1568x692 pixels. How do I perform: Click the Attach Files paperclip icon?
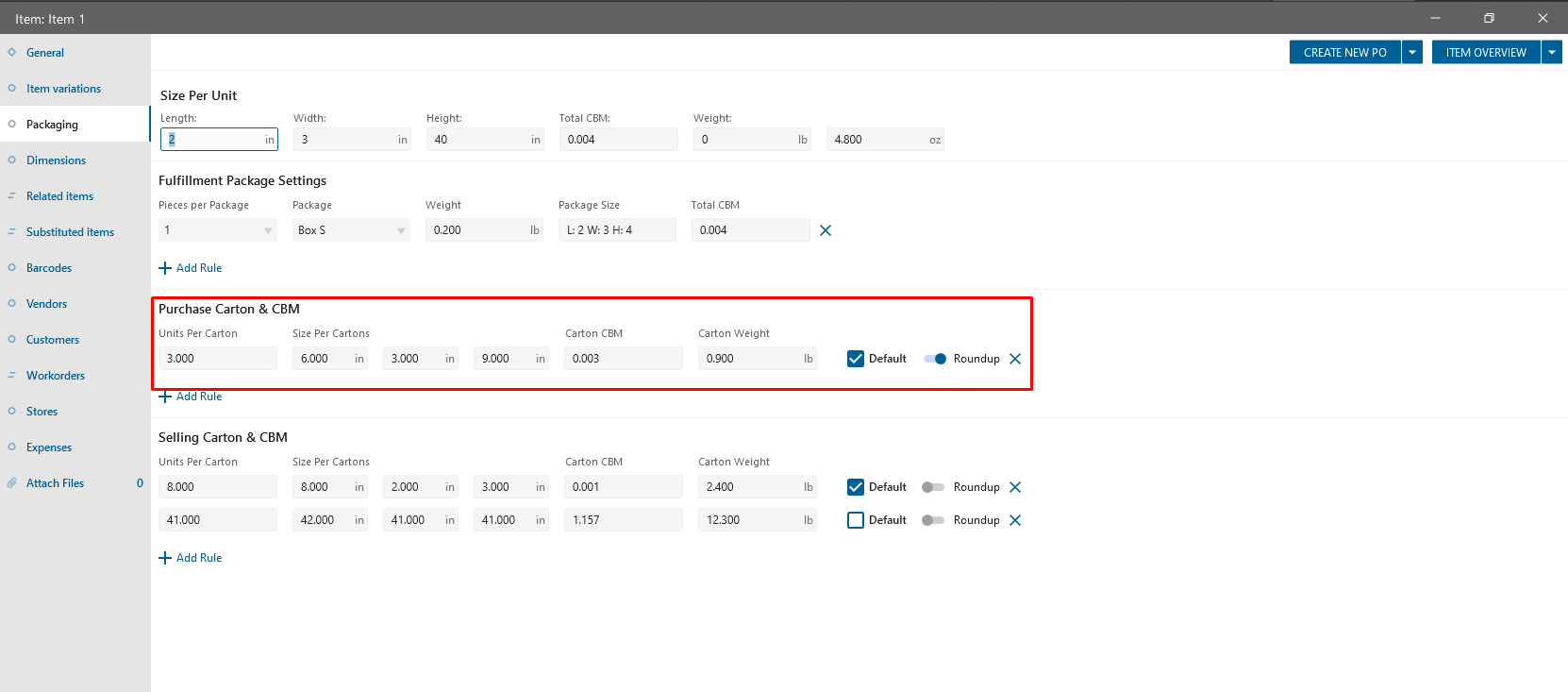click(x=12, y=482)
